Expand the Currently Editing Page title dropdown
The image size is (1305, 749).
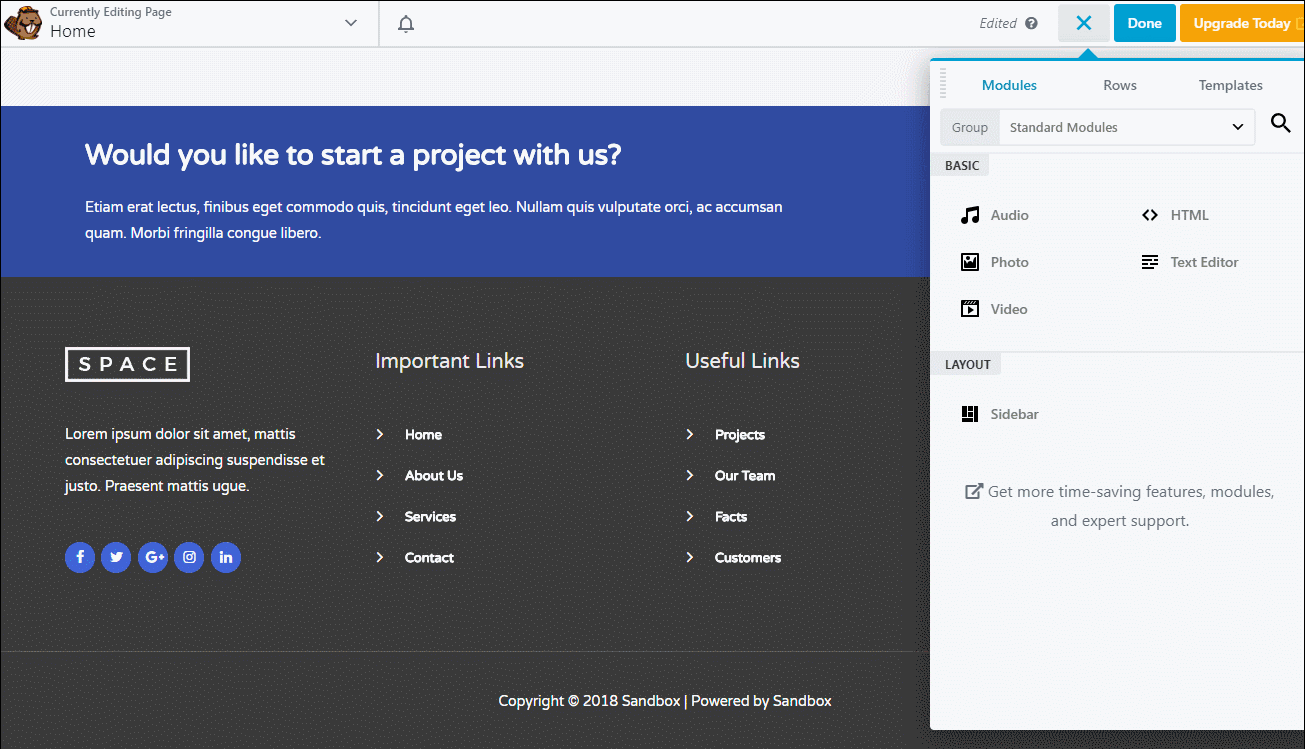tap(350, 24)
